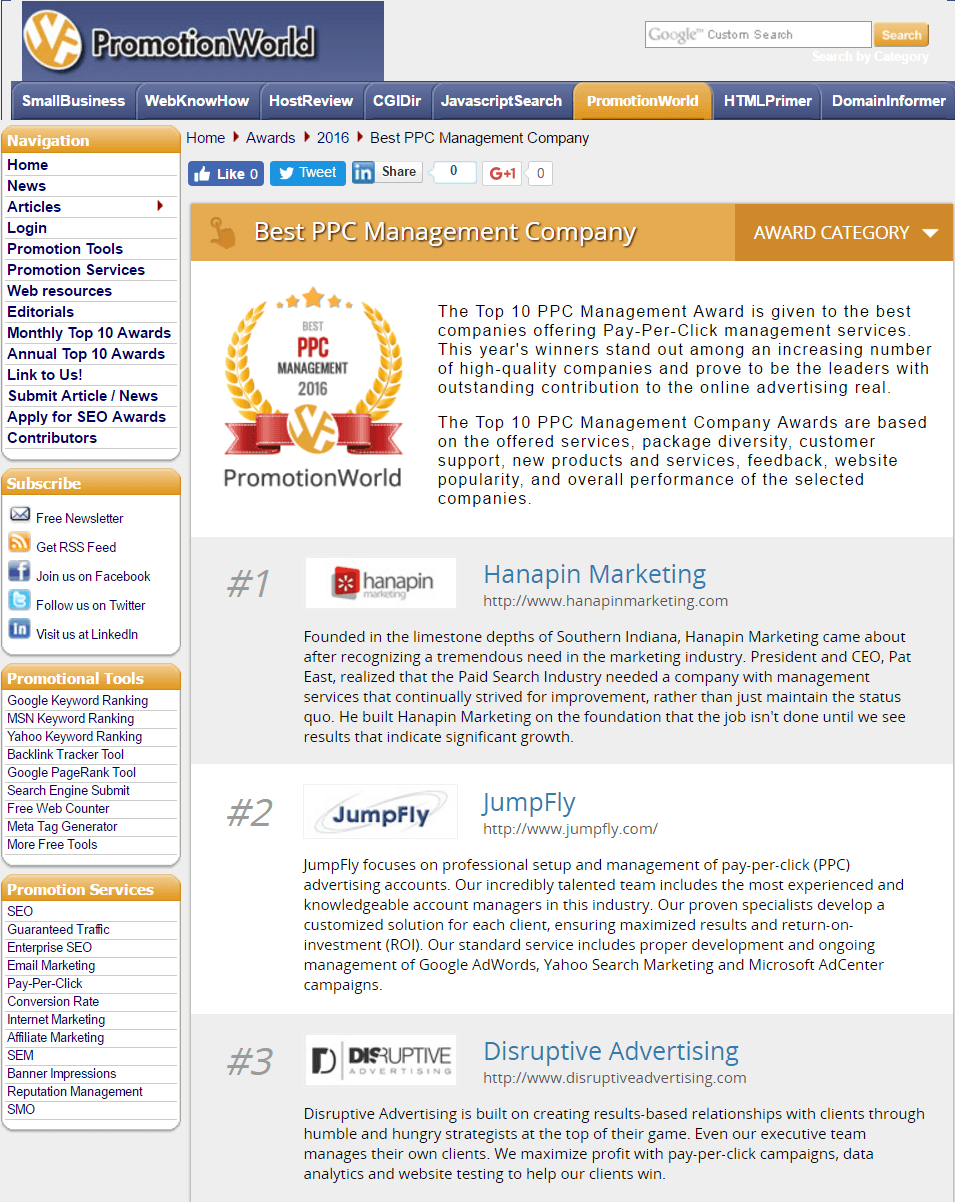The width and height of the screenshot is (955, 1202).
Task: Open Promotion Tools in Navigation sidebar
Action: click(65, 249)
